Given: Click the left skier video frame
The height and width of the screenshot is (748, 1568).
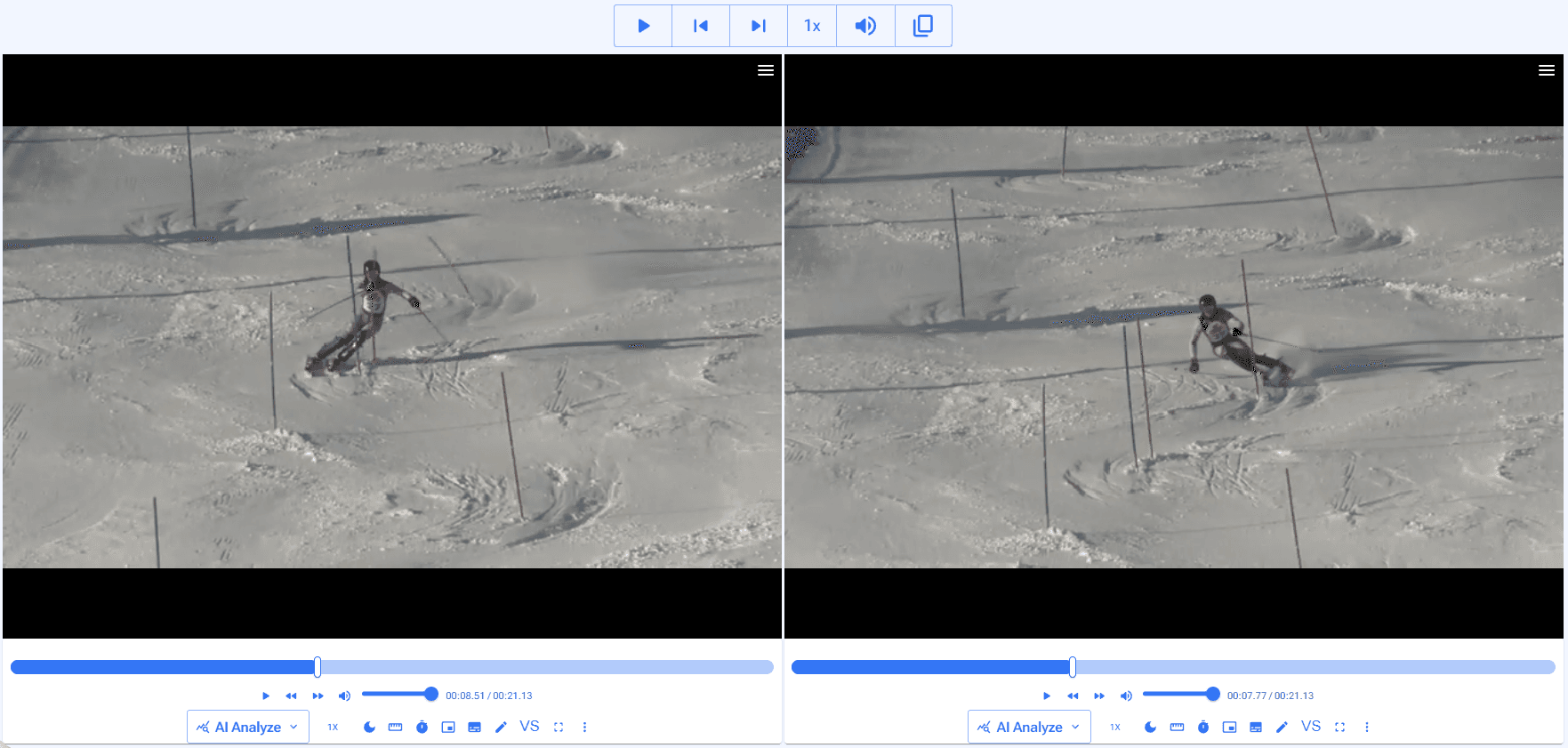Looking at the screenshot, I should (392, 347).
